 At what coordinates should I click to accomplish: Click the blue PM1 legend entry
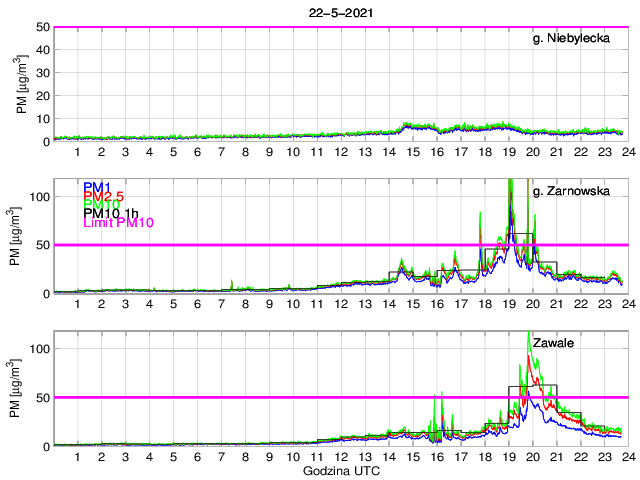point(98,187)
